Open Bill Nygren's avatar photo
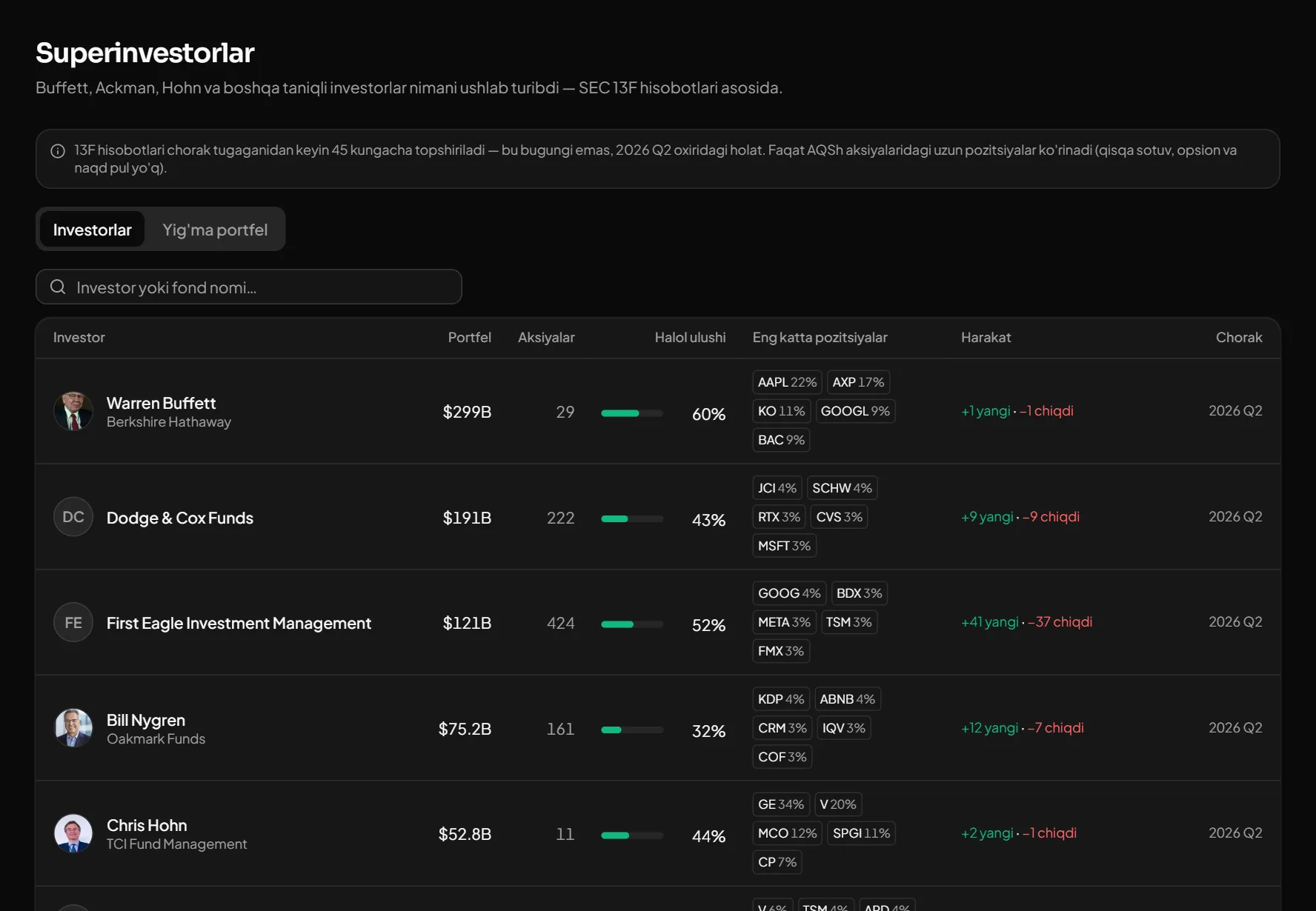The image size is (1316, 911). 73,728
